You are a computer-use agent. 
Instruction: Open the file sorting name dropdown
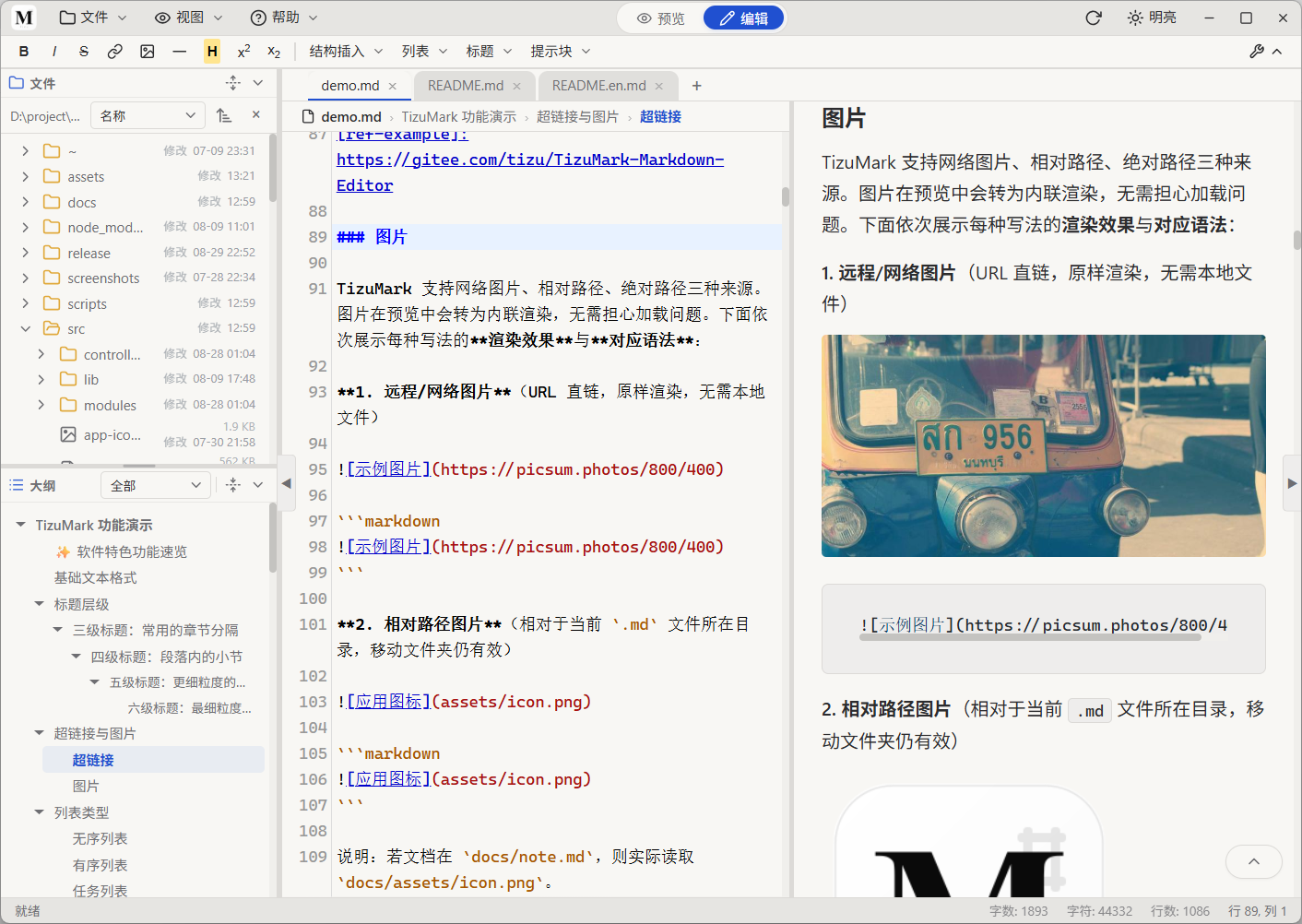coord(148,115)
